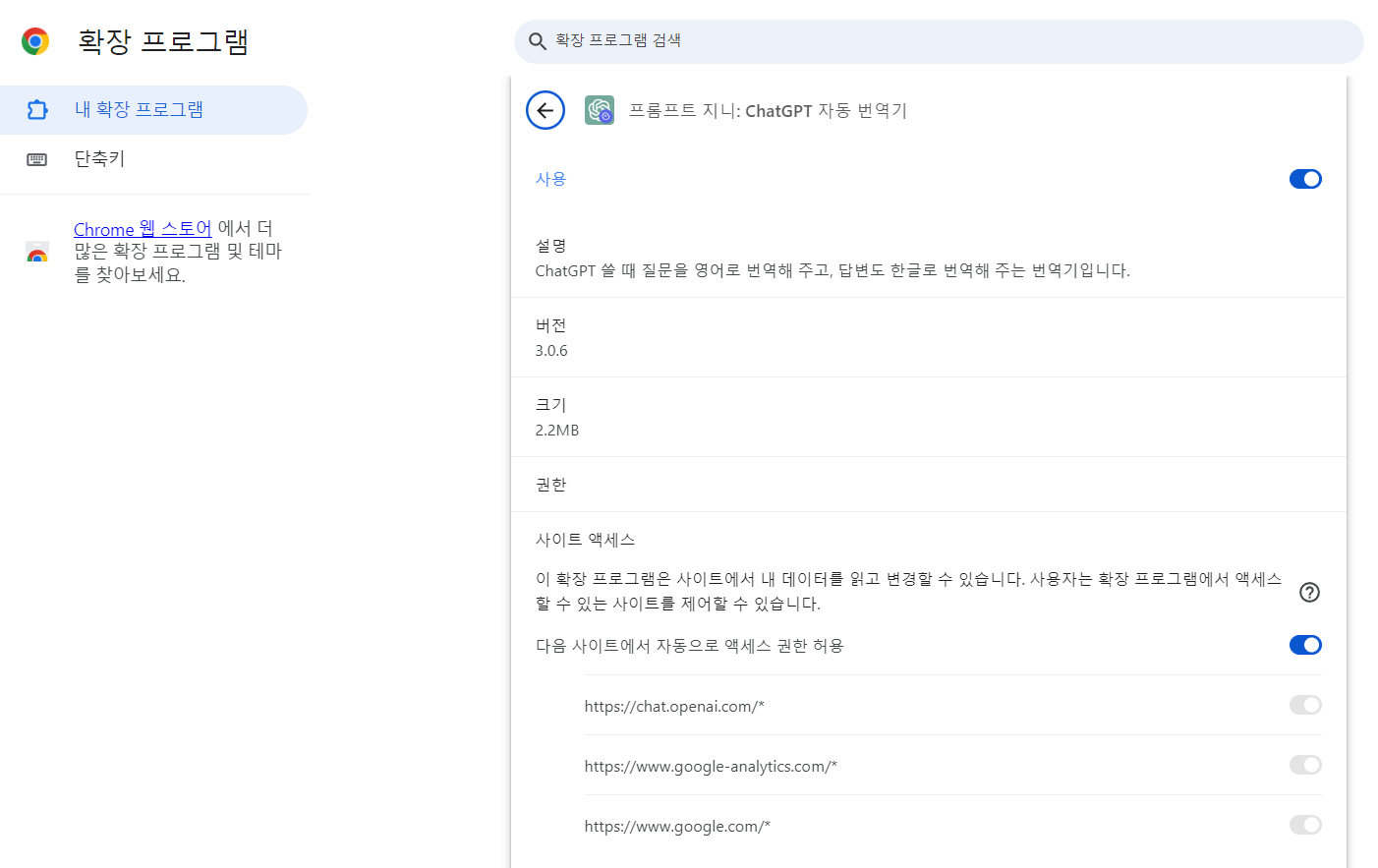The width and height of the screenshot is (1378, 868).
Task: Toggle access for https://chat.openai.com/*
Action: coord(1305,705)
